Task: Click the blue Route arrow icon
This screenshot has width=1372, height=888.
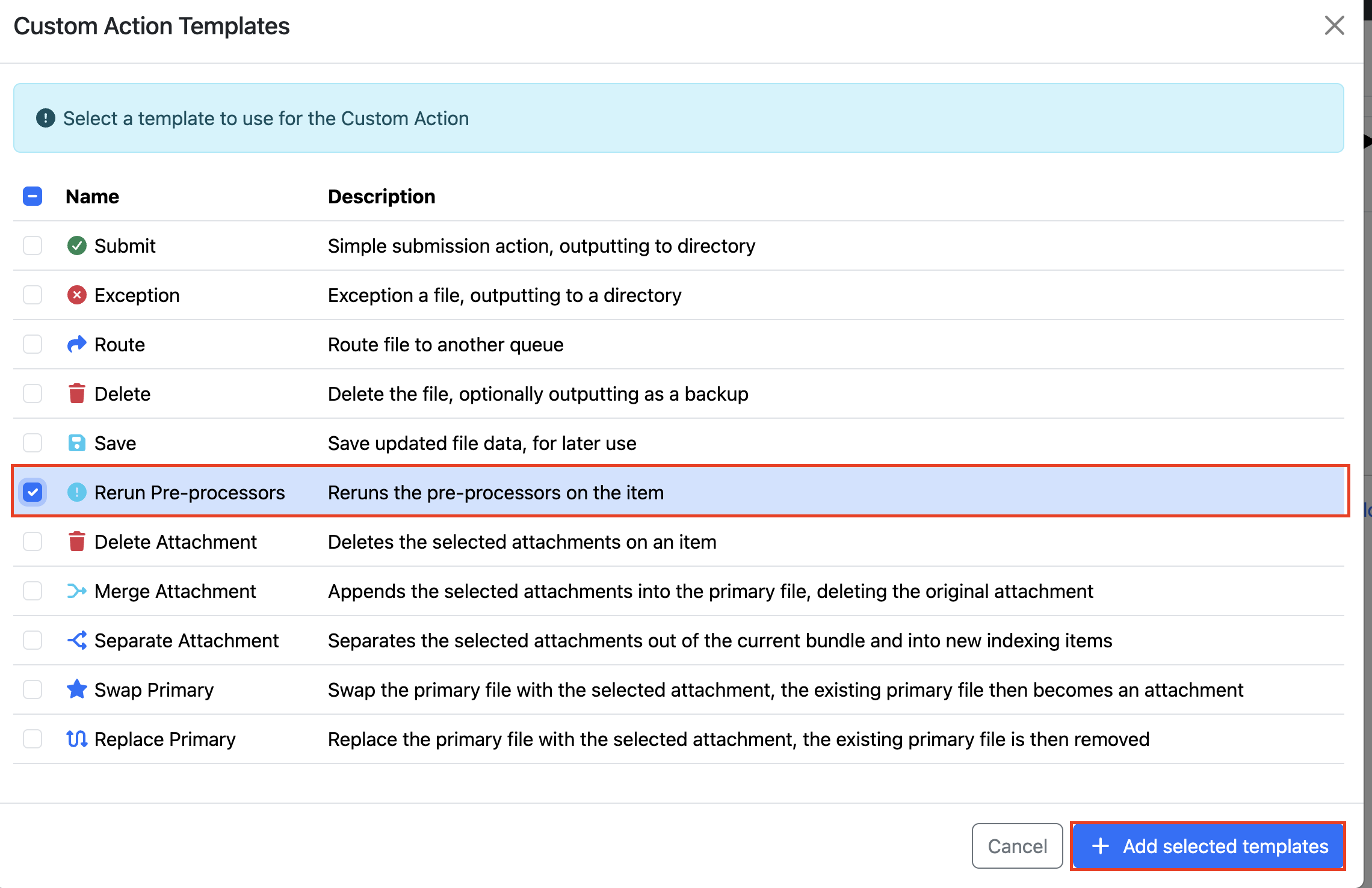Action: coord(76,344)
